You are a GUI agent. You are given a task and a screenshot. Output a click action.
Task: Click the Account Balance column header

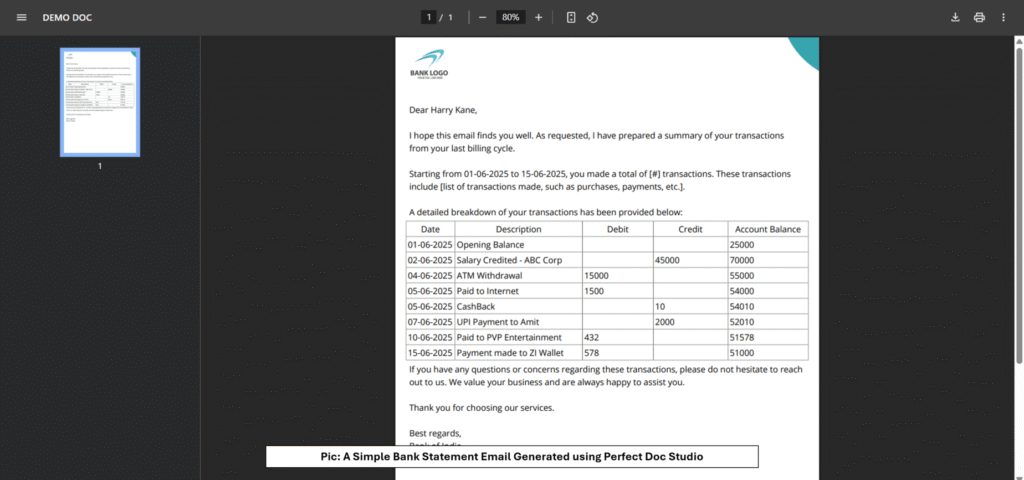pos(767,229)
